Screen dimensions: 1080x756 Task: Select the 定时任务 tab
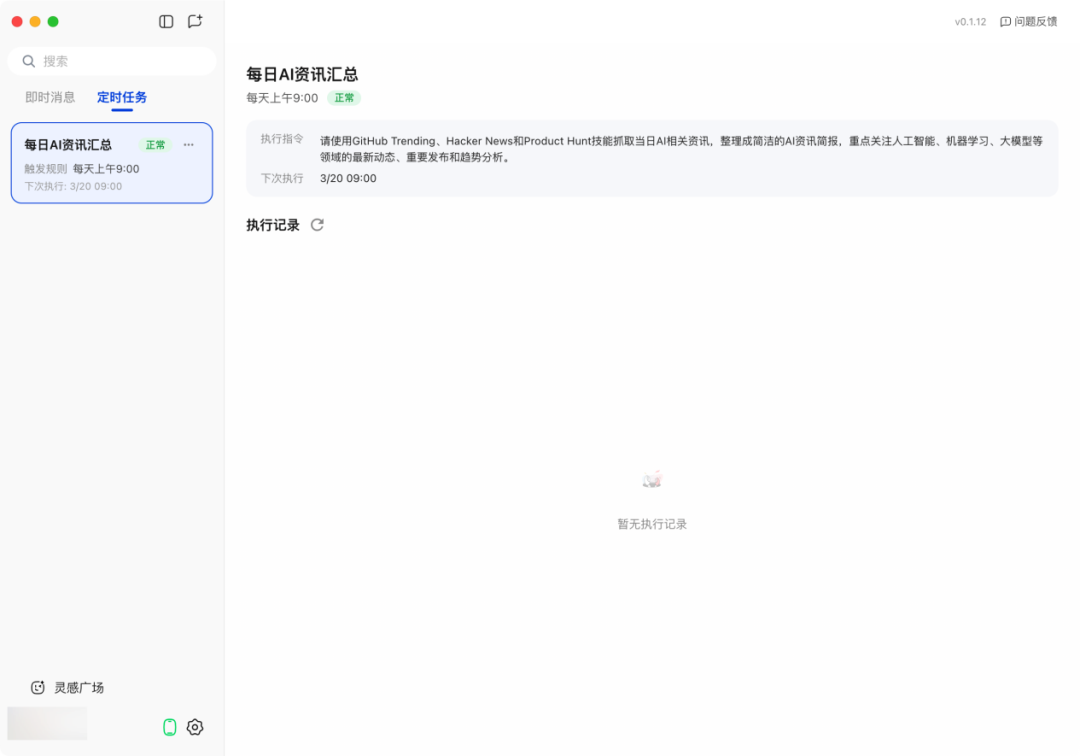(x=122, y=97)
